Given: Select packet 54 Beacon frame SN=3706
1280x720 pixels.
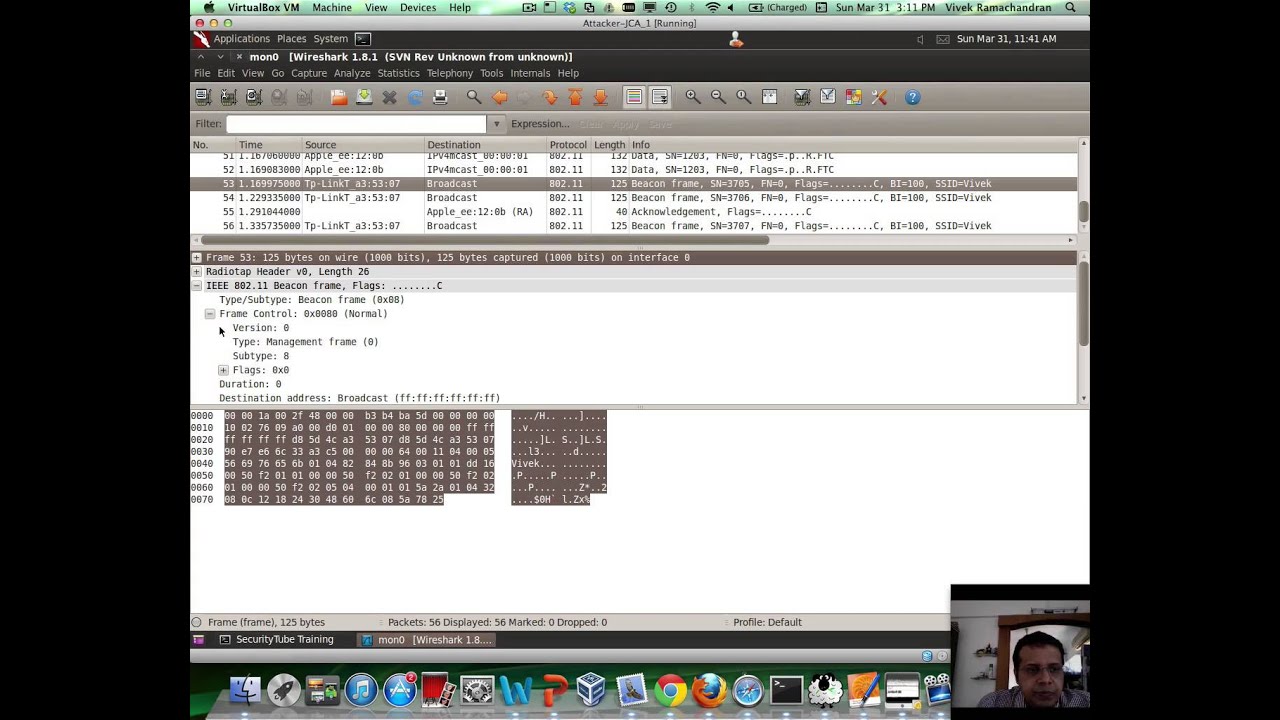Looking at the screenshot, I should click(x=634, y=198).
